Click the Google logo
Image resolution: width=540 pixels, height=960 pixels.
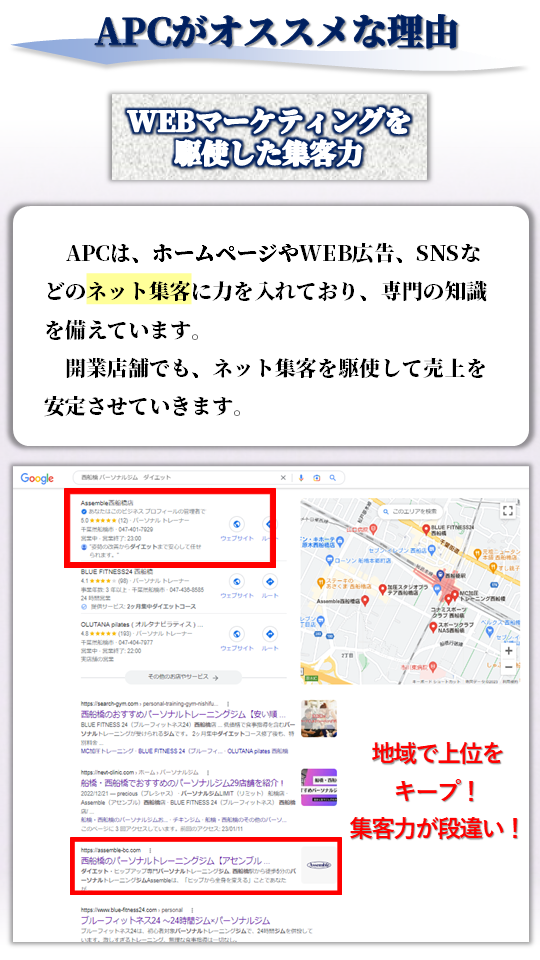pos(37,478)
